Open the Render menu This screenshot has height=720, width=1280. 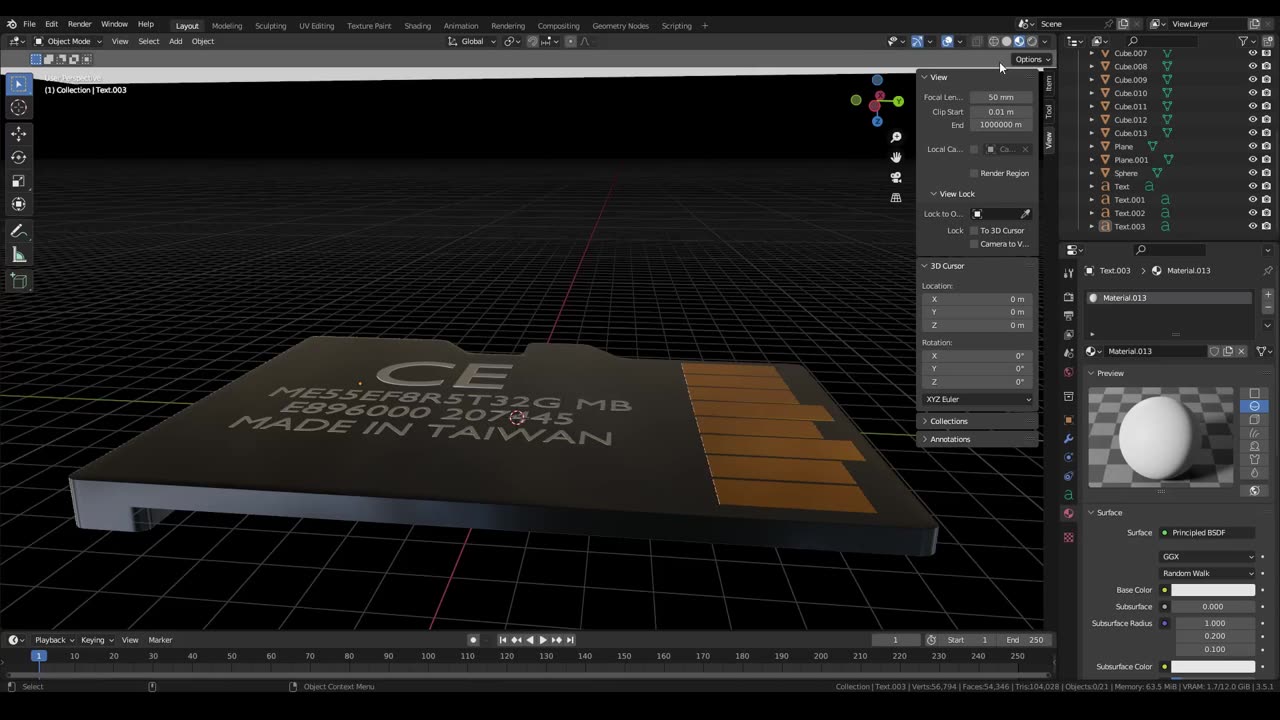click(x=80, y=24)
